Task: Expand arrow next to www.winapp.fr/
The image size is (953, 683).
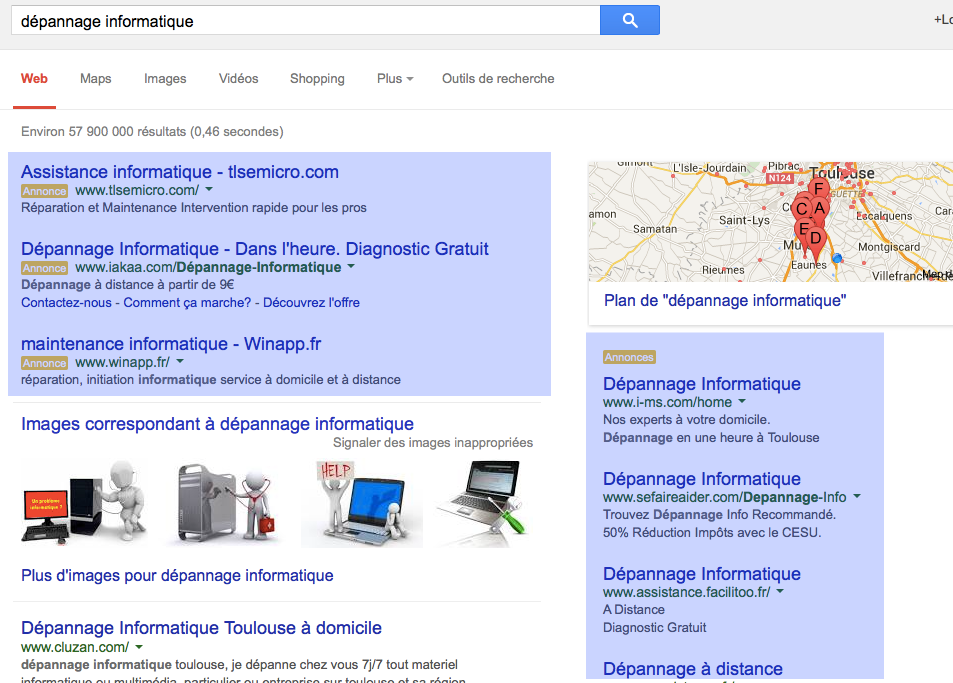Action: [x=180, y=362]
